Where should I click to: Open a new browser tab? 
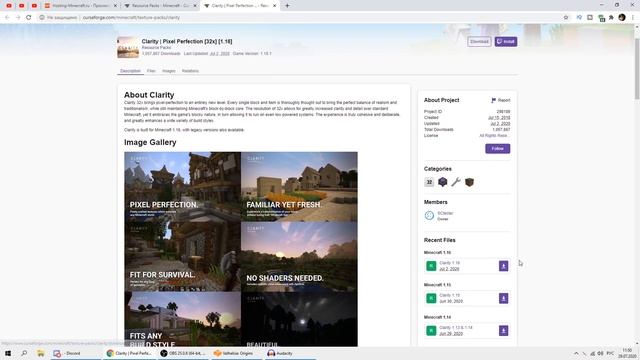[287, 6]
